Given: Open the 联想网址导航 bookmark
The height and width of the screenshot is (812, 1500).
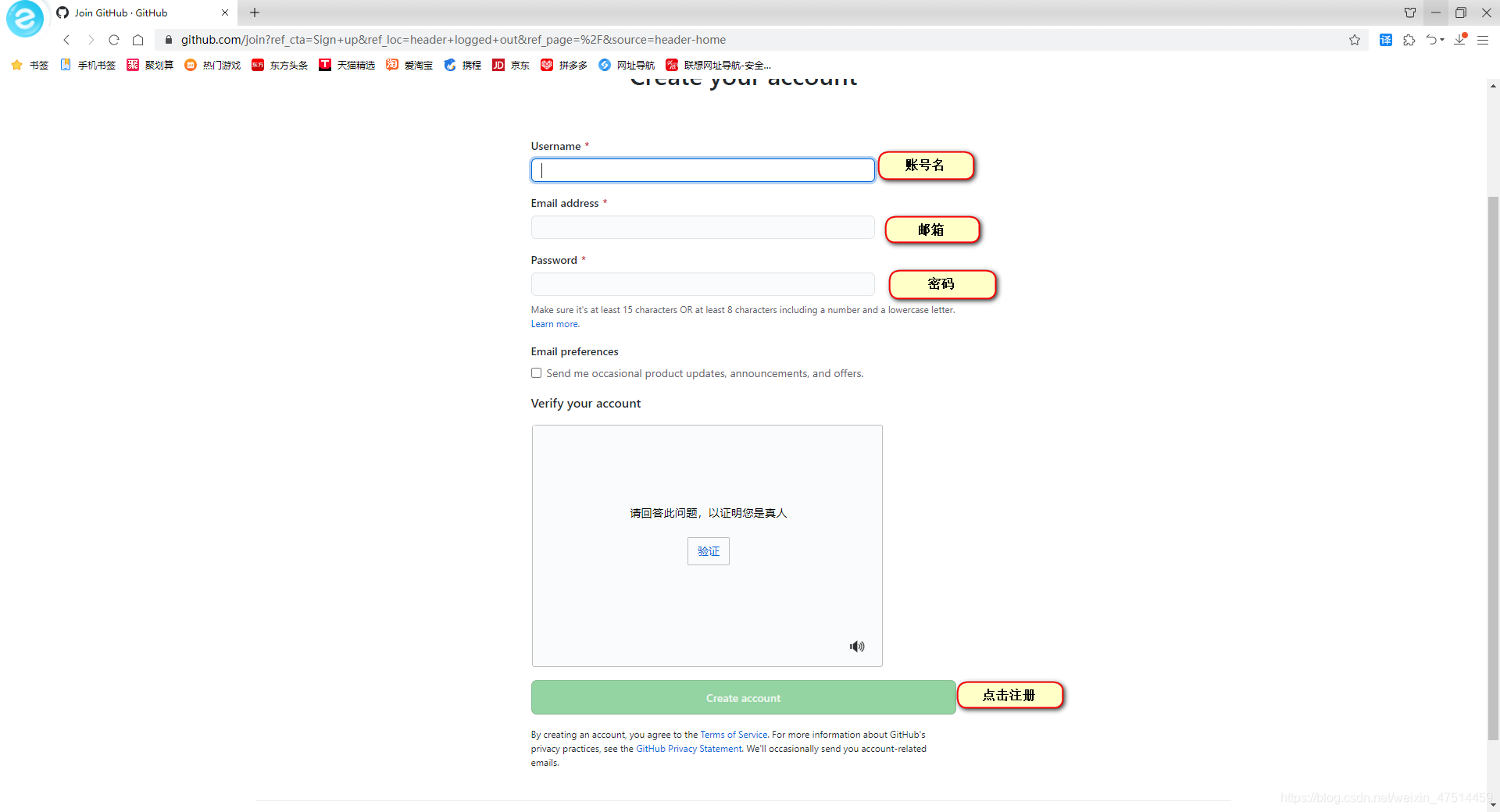Looking at the screenshot, I should (719, 65).
